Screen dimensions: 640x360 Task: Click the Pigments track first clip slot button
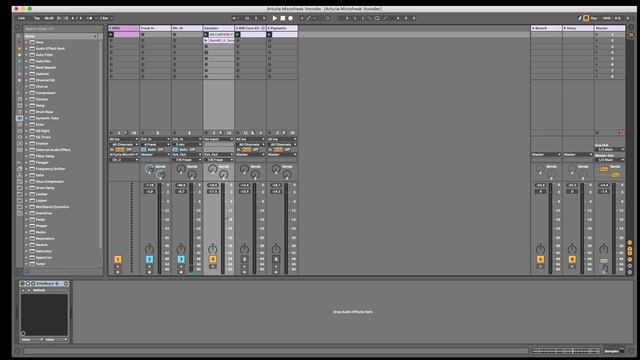[x=269, y=35]
